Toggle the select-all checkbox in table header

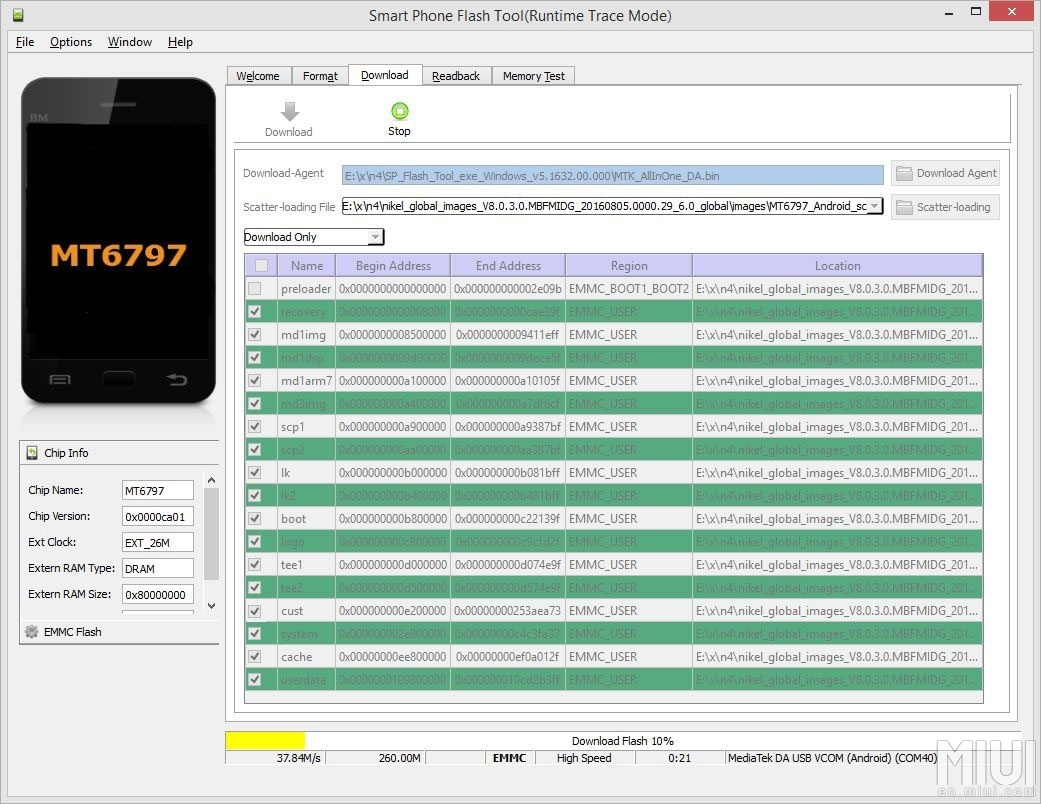coord(261,266)
